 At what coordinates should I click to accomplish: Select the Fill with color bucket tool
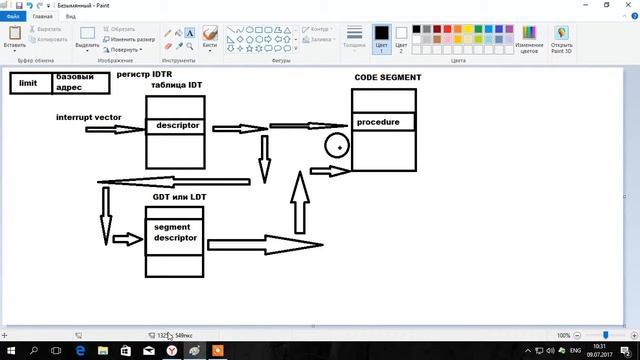tap(179, 33)
